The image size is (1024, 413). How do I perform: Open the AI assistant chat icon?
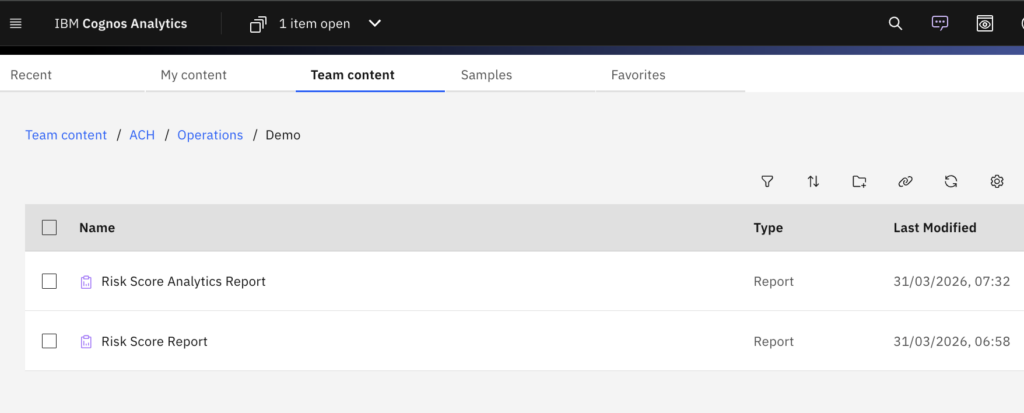coord(939,24)
